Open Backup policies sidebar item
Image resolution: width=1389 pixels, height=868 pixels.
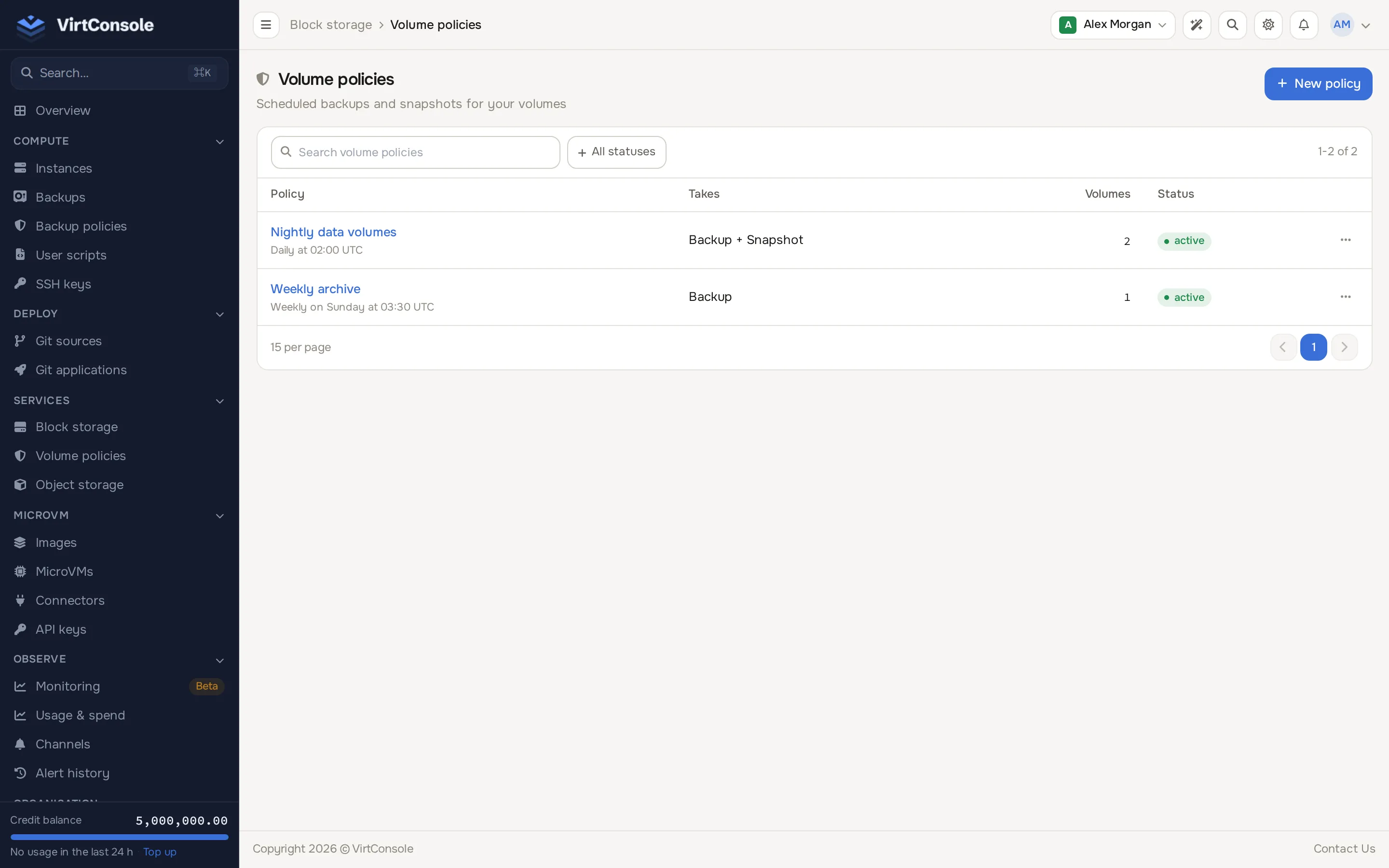pyautogui.click(x=120, y=226)
